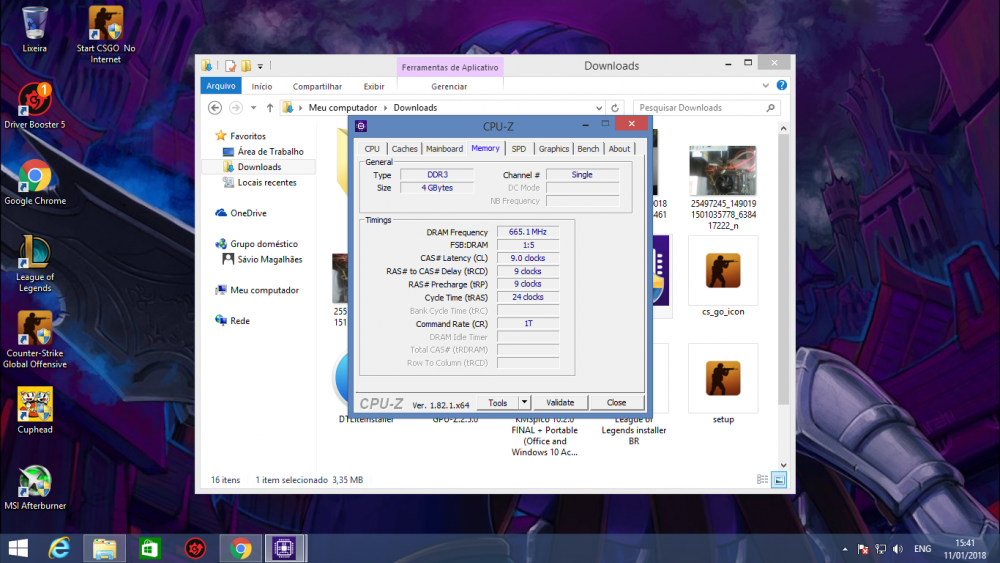Screen dimensions: 1000x563
Task: Open the Cuphead desktop shortcut
Action: click(x=35, y=405)
